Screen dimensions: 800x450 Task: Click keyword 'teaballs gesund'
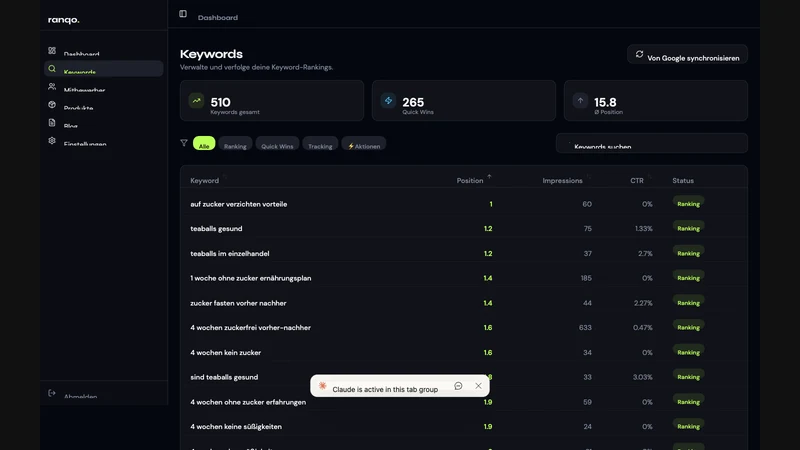[x=216, y=229]
